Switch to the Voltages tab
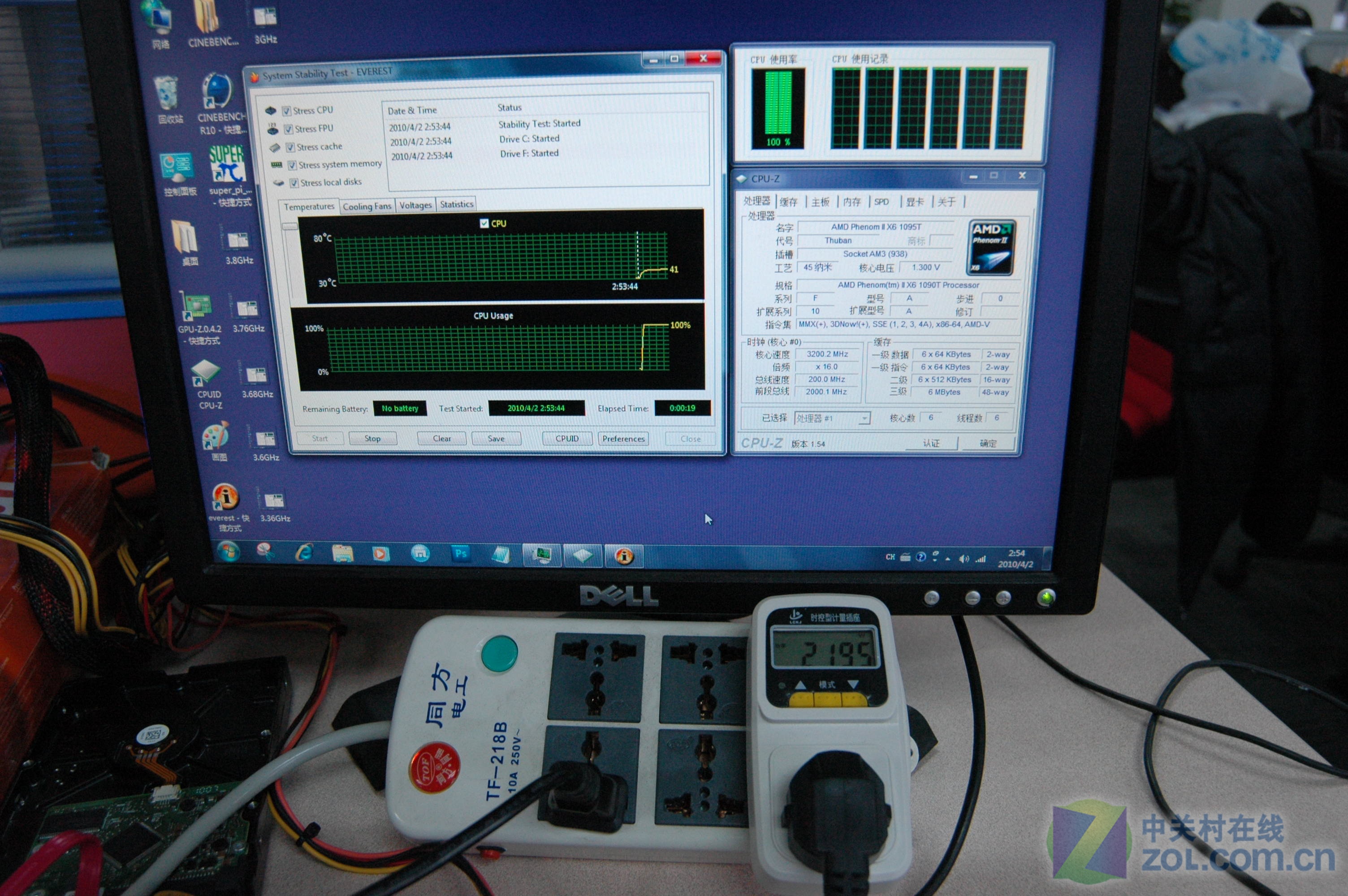 (415, 205)
